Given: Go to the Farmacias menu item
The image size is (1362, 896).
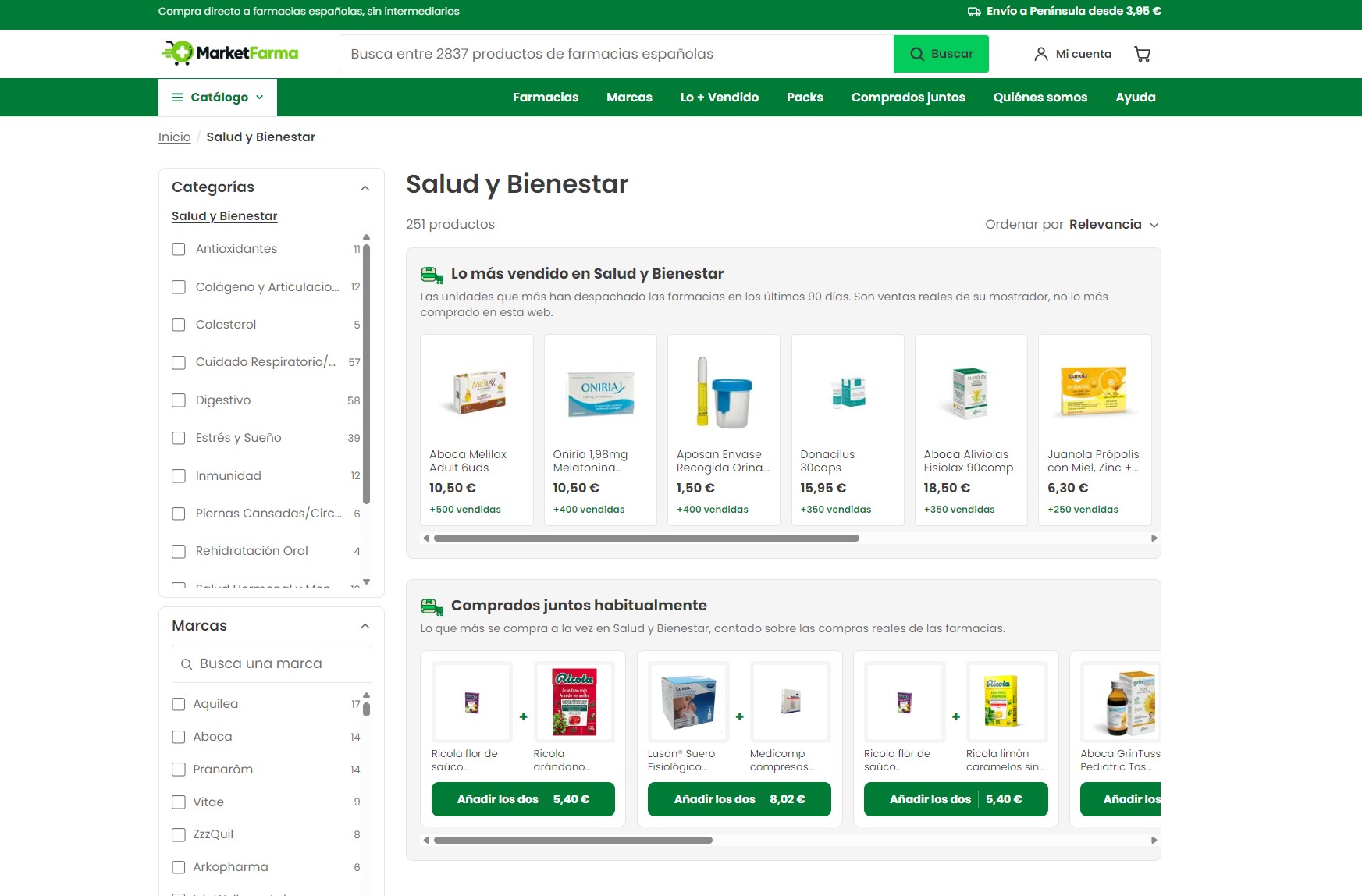Looking at the screenshot, I should click(546, 97).
